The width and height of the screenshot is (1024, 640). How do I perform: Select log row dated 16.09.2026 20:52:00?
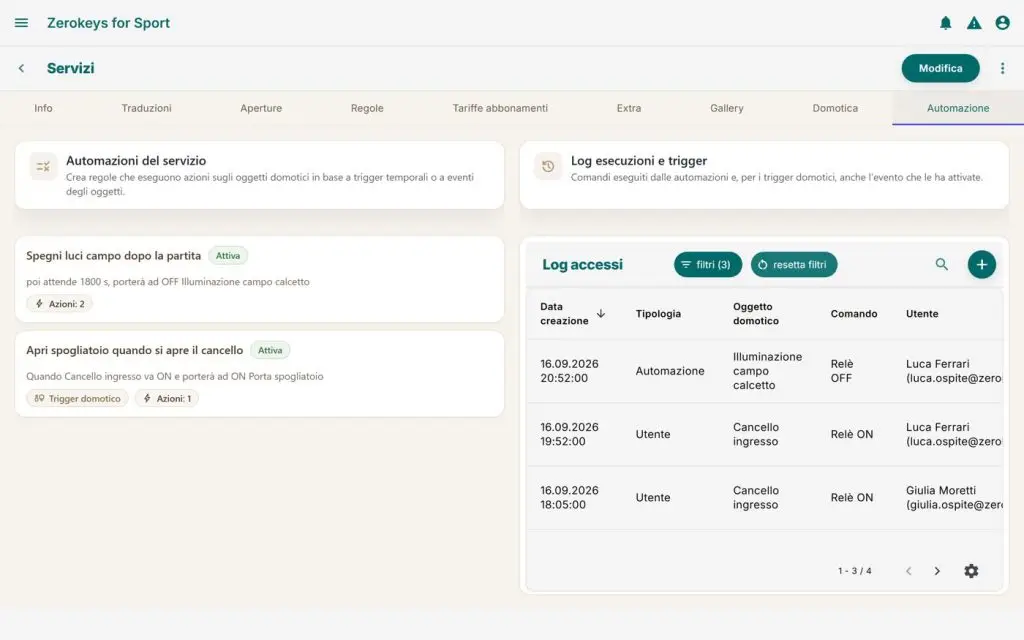tap(764, 371)
